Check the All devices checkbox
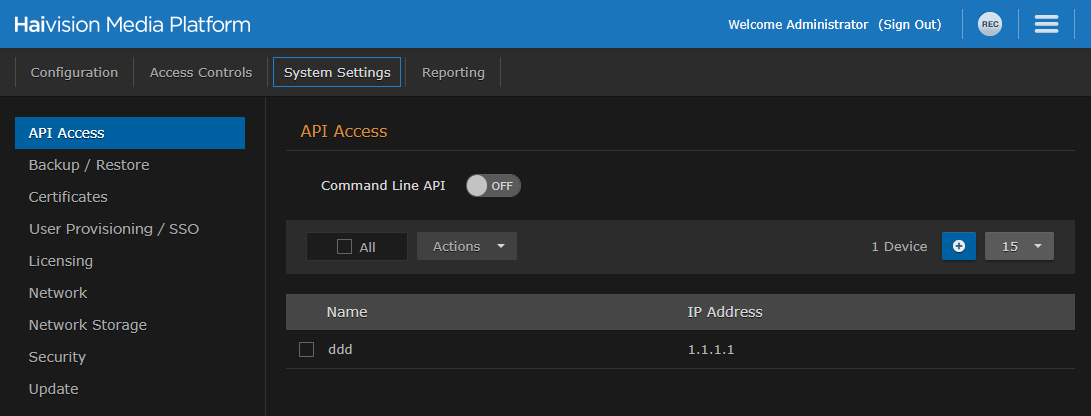 (x=345, y=247)
